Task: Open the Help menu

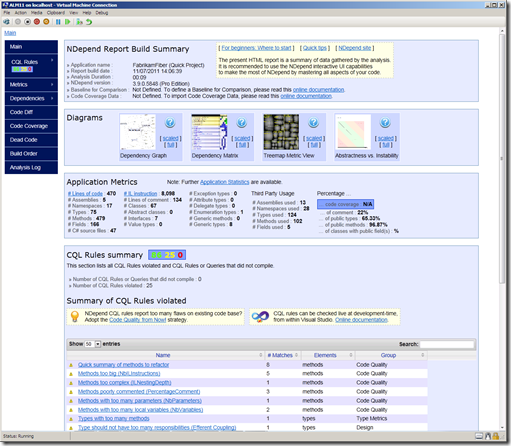Action: (x=87, y=13)
